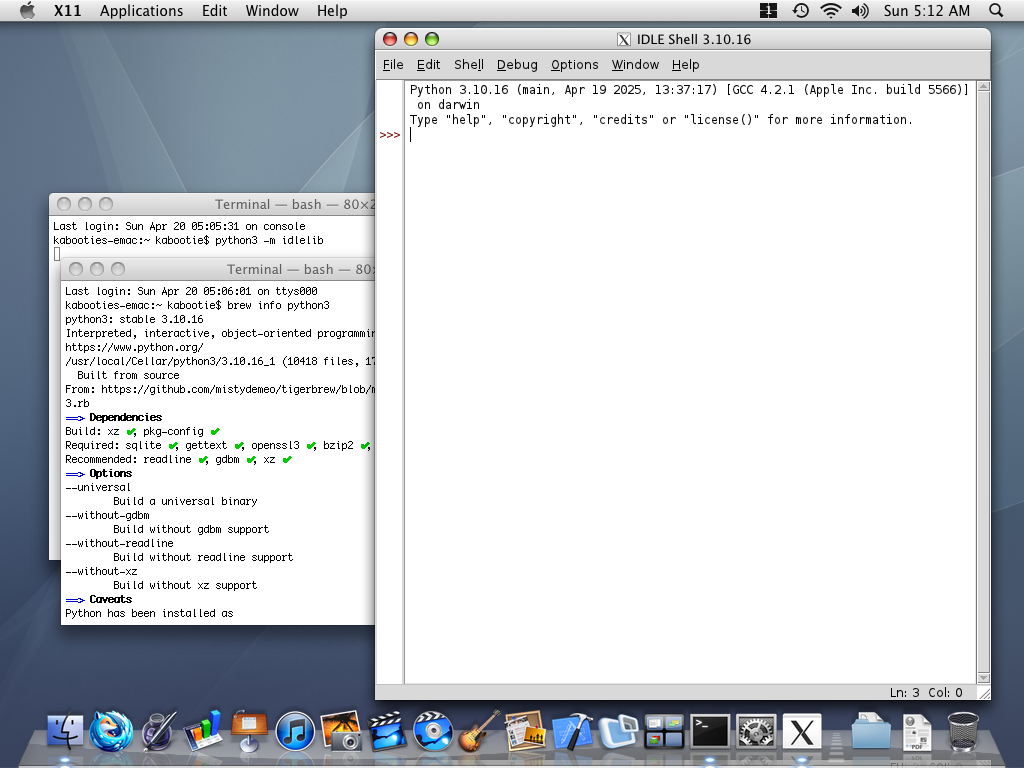Launch the fox-globe browser icon in the dock

tap(111, 730)
